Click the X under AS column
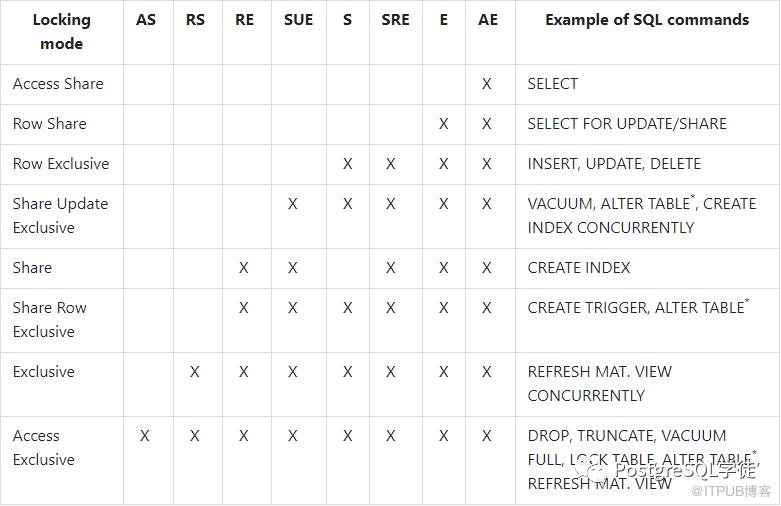Viewport: 781px width, 506px height. point(146,436)
